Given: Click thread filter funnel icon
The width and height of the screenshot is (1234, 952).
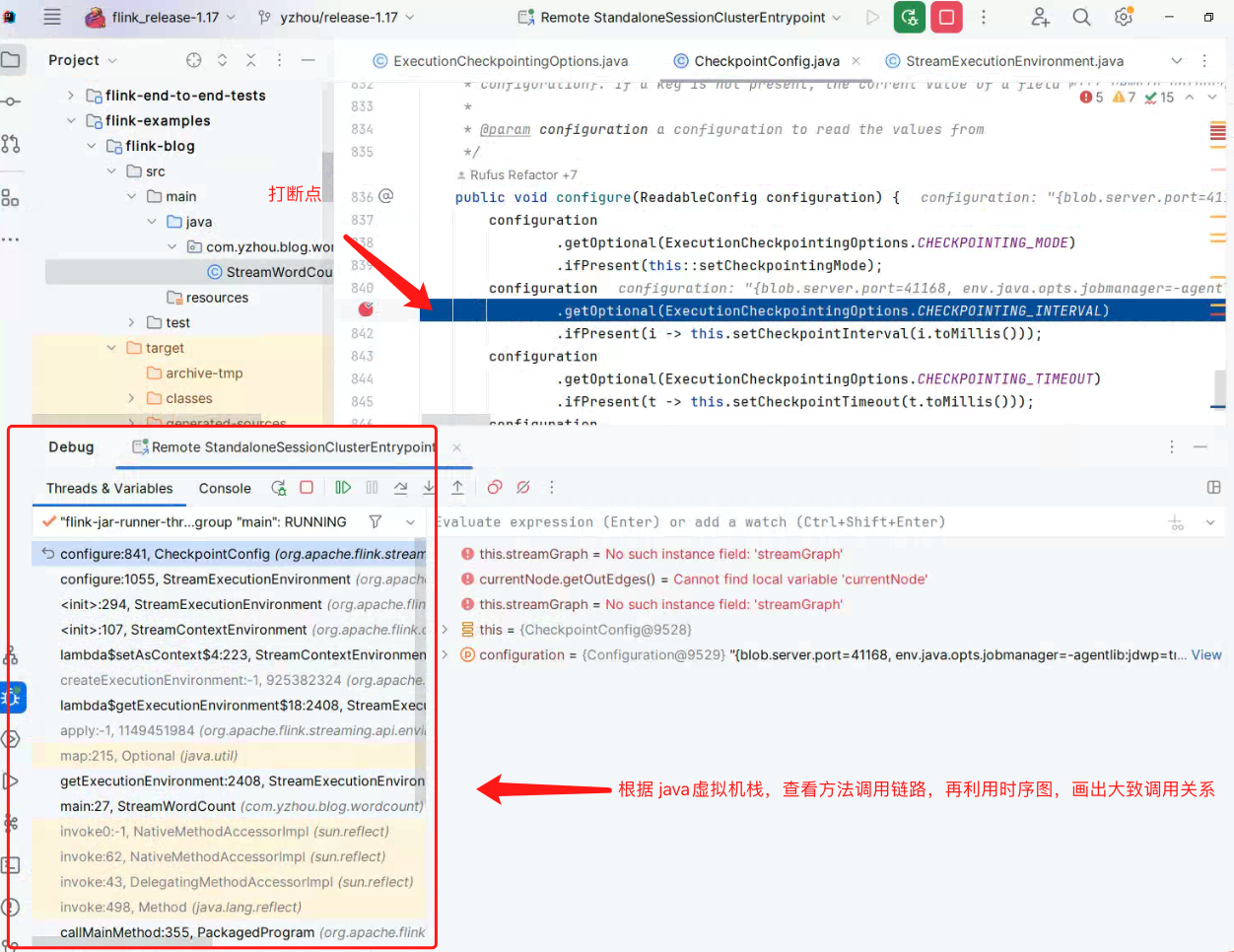Looking at the screenshot, I should pos(376,522).
